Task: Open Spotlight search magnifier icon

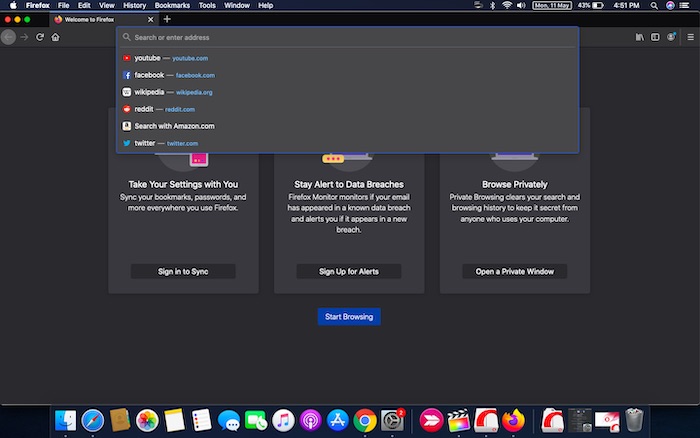Action: pos(654,5)
